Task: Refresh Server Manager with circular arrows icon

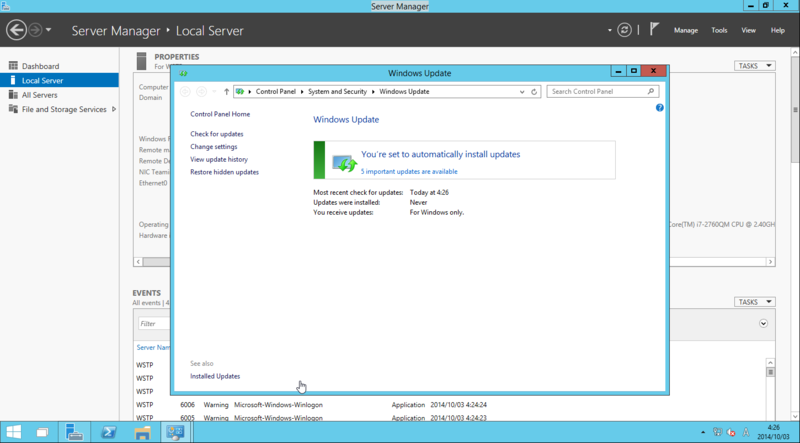Action: click(624, 30)
